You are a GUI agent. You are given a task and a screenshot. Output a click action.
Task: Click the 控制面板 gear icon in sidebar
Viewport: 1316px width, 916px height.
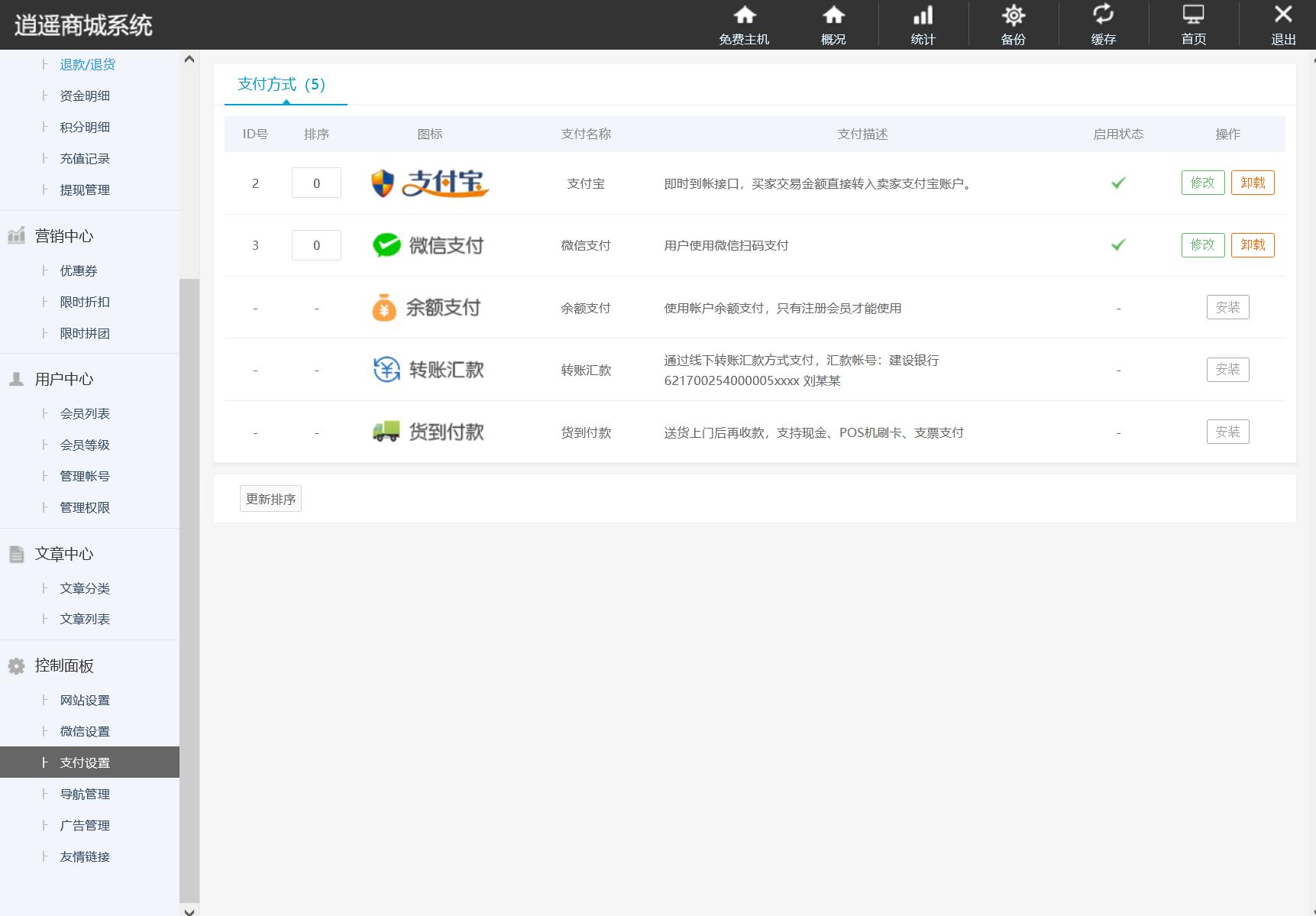tap(16, 666)
